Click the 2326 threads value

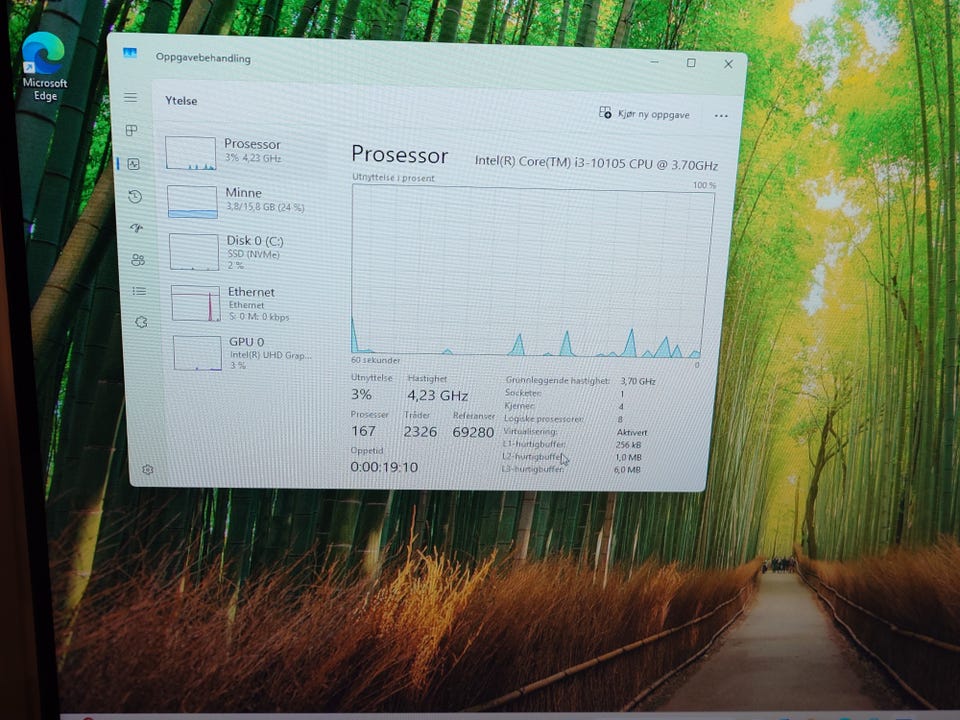(x=420, y=432)
